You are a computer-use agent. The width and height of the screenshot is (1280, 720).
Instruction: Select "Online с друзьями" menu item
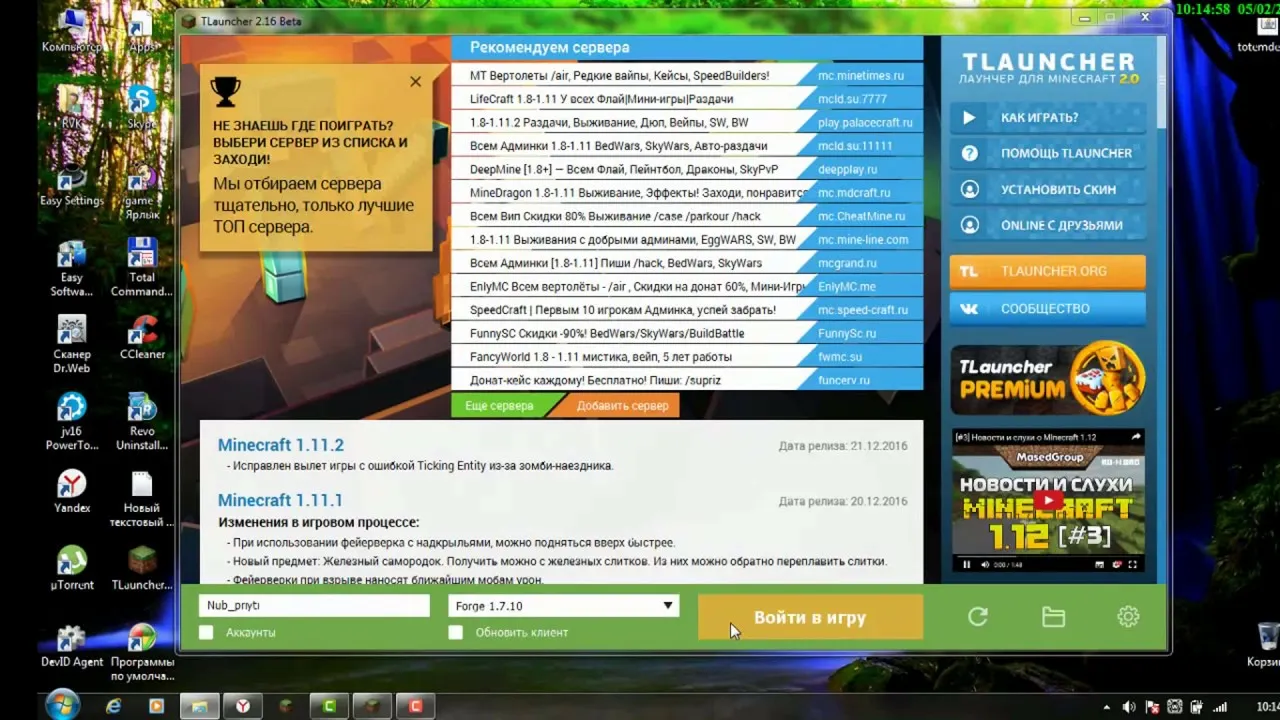click(1061, 225)
